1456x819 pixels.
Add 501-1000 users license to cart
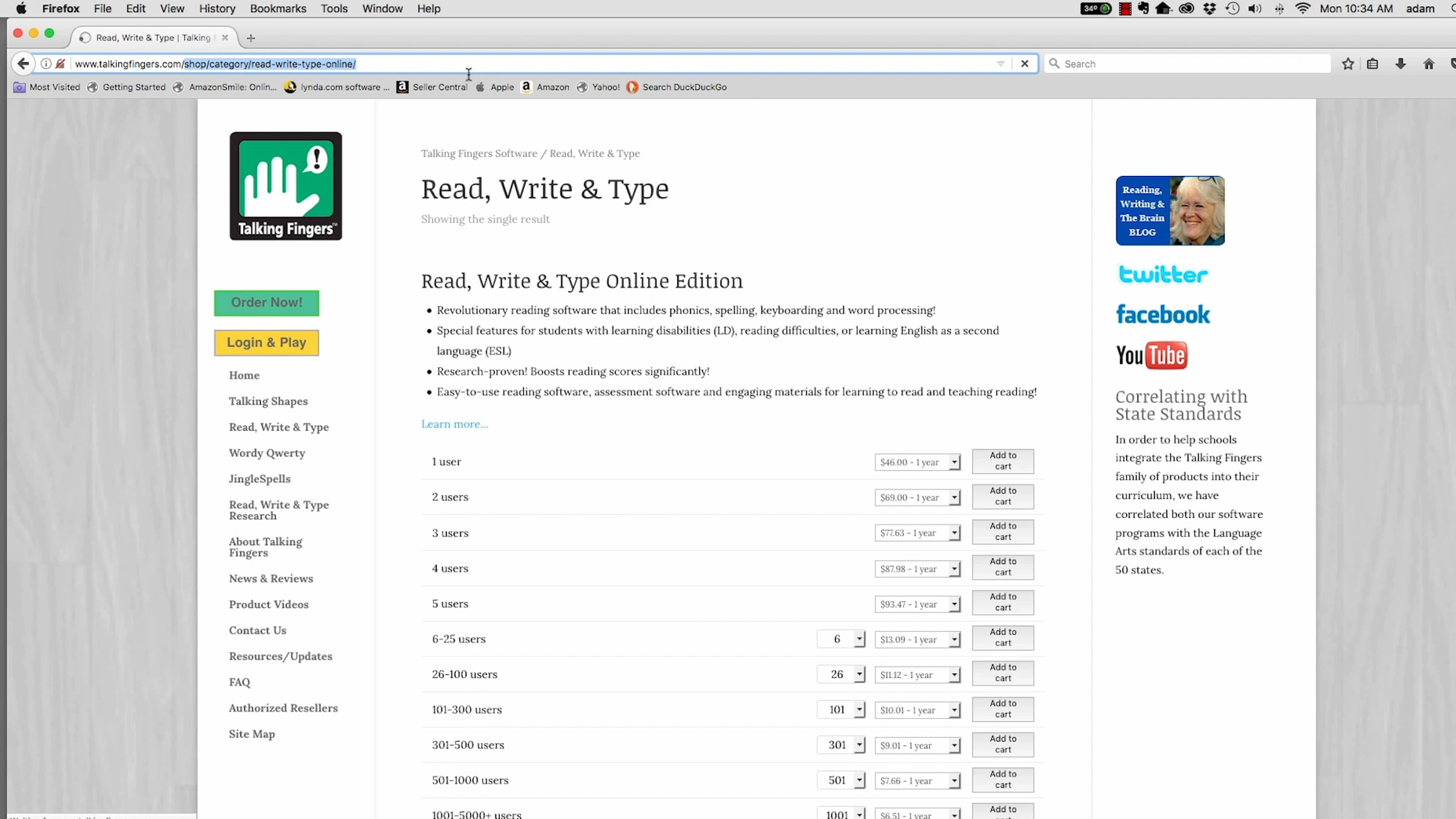[x=1003, y=780]
